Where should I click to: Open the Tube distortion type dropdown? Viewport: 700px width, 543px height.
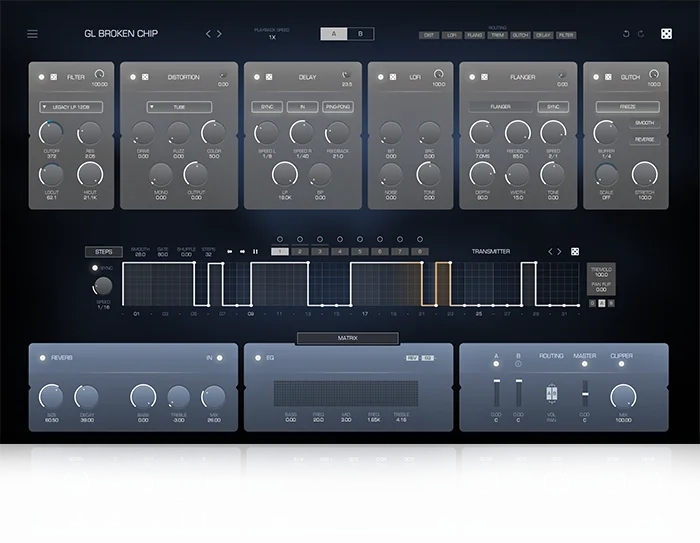179,107
